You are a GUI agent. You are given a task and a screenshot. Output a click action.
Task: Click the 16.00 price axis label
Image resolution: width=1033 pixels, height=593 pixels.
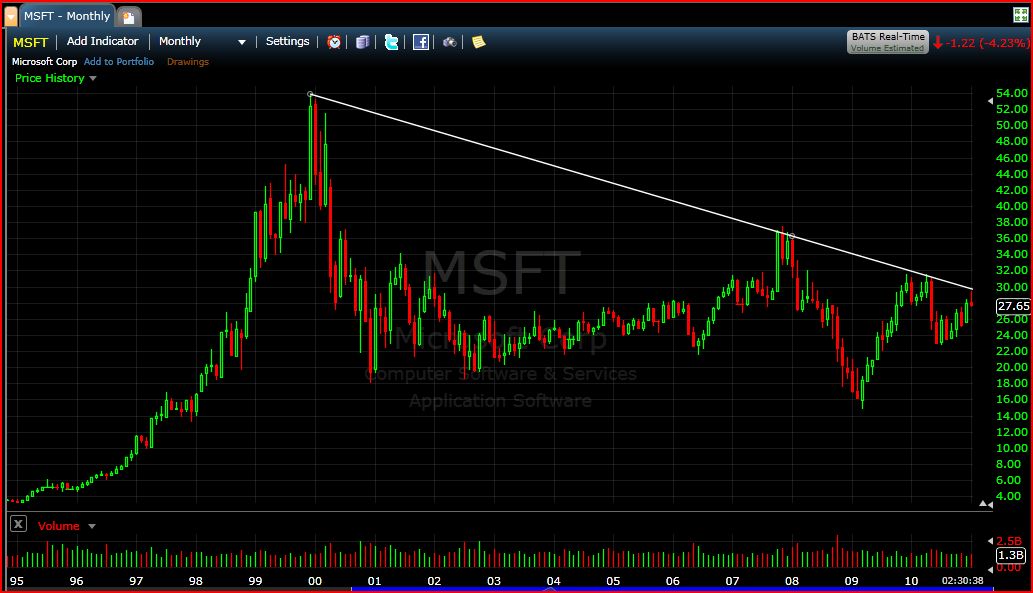[1012, 399]
